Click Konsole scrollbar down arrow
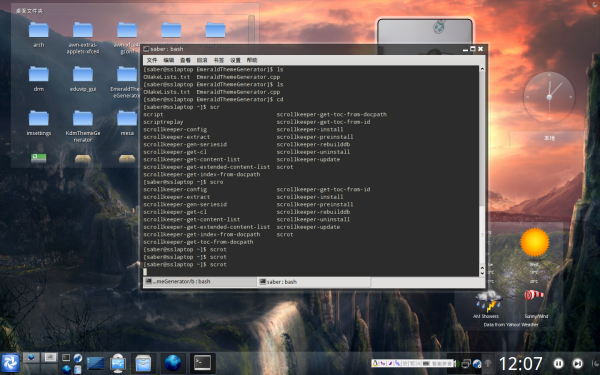Screen dimensions: 600x375 (x=482, y=273)
